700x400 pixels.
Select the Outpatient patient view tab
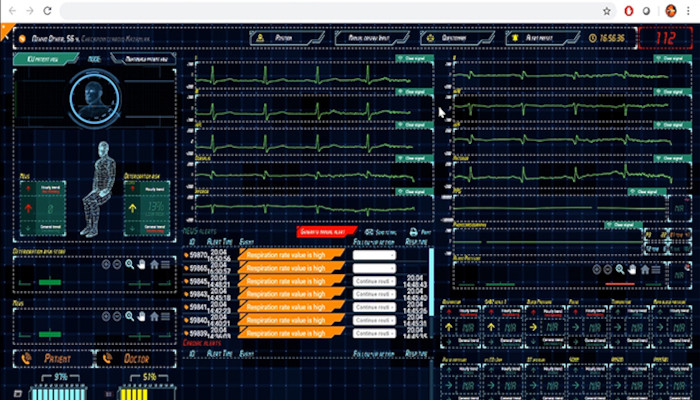(x=146, y=59)
